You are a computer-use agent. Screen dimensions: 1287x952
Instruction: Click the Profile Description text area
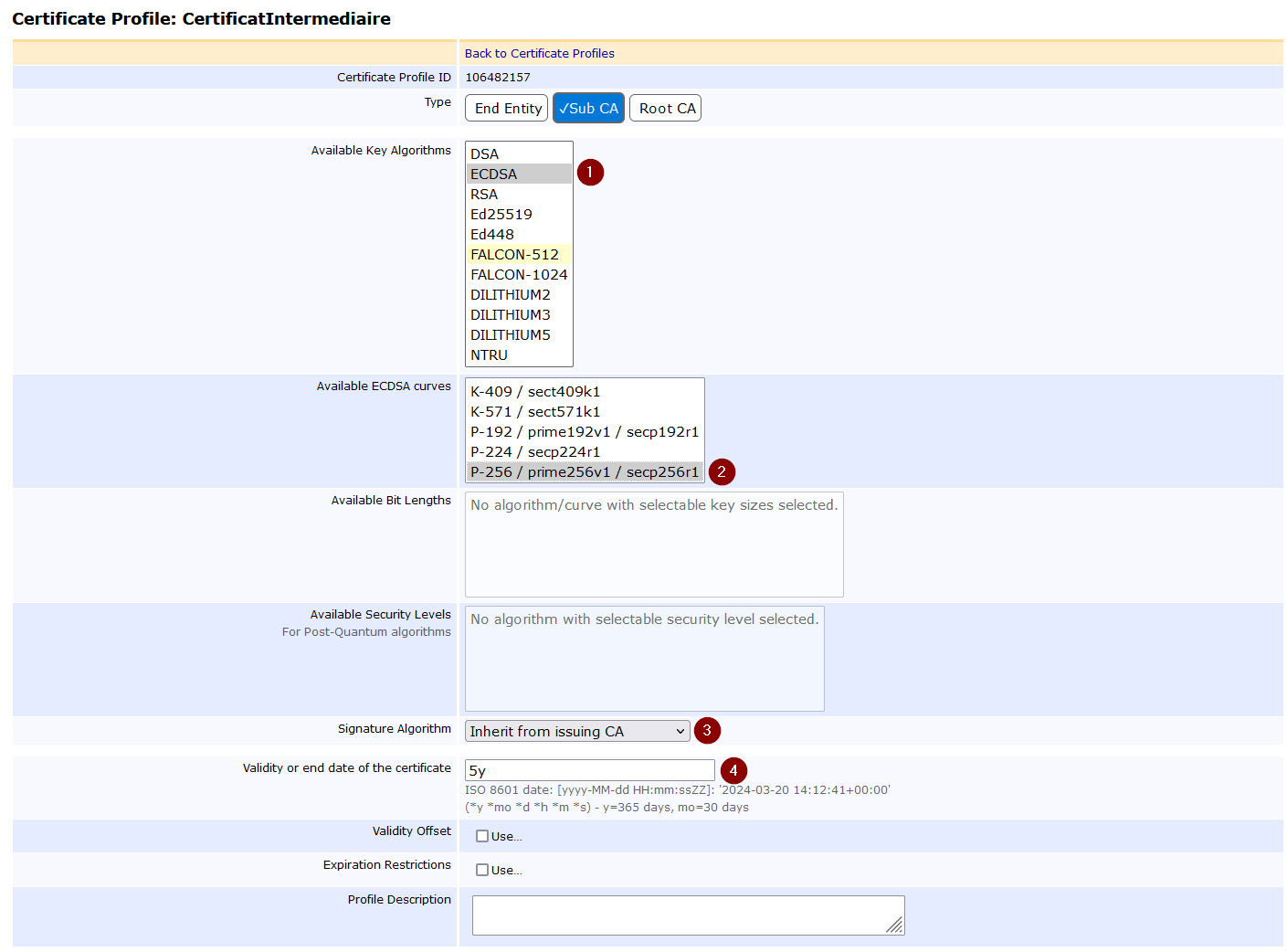pyautogui.click(x=687, y=915)
